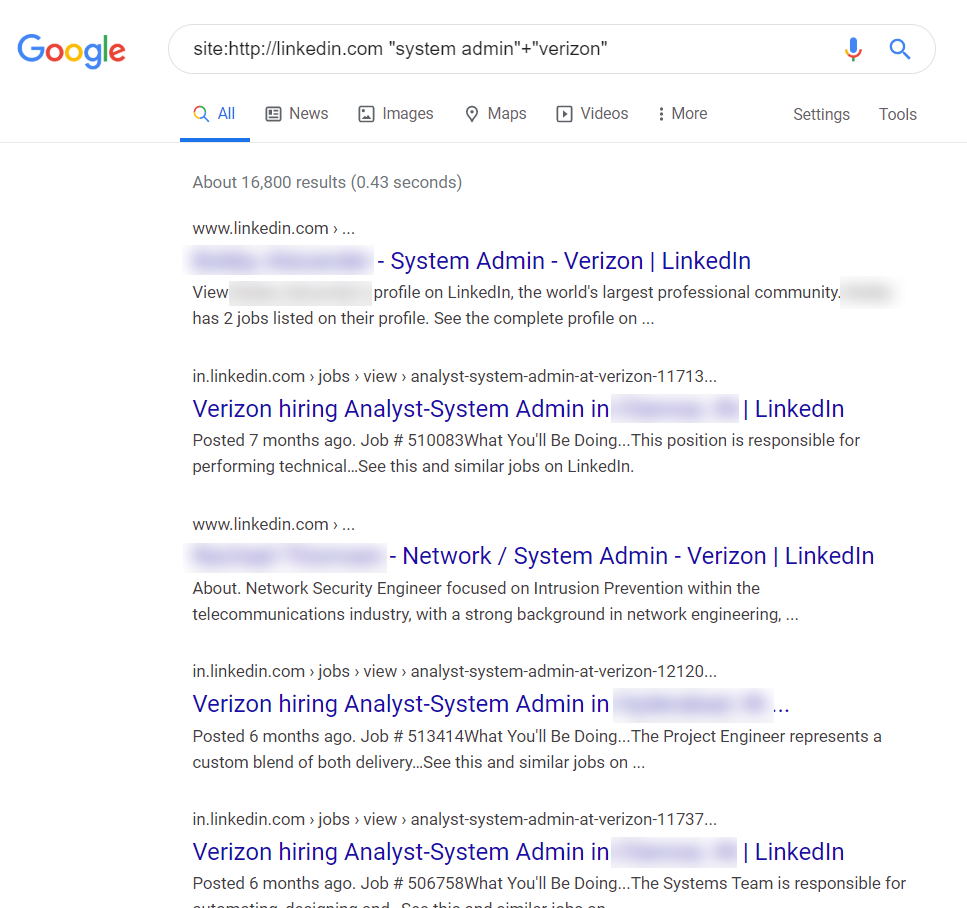Click the Google logo
This screenshot has height=908, width=967.
72,50
